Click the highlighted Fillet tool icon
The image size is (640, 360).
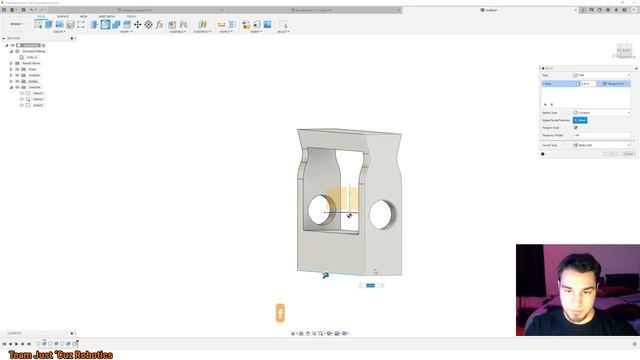pyautogui.click(x=105, y=24)
